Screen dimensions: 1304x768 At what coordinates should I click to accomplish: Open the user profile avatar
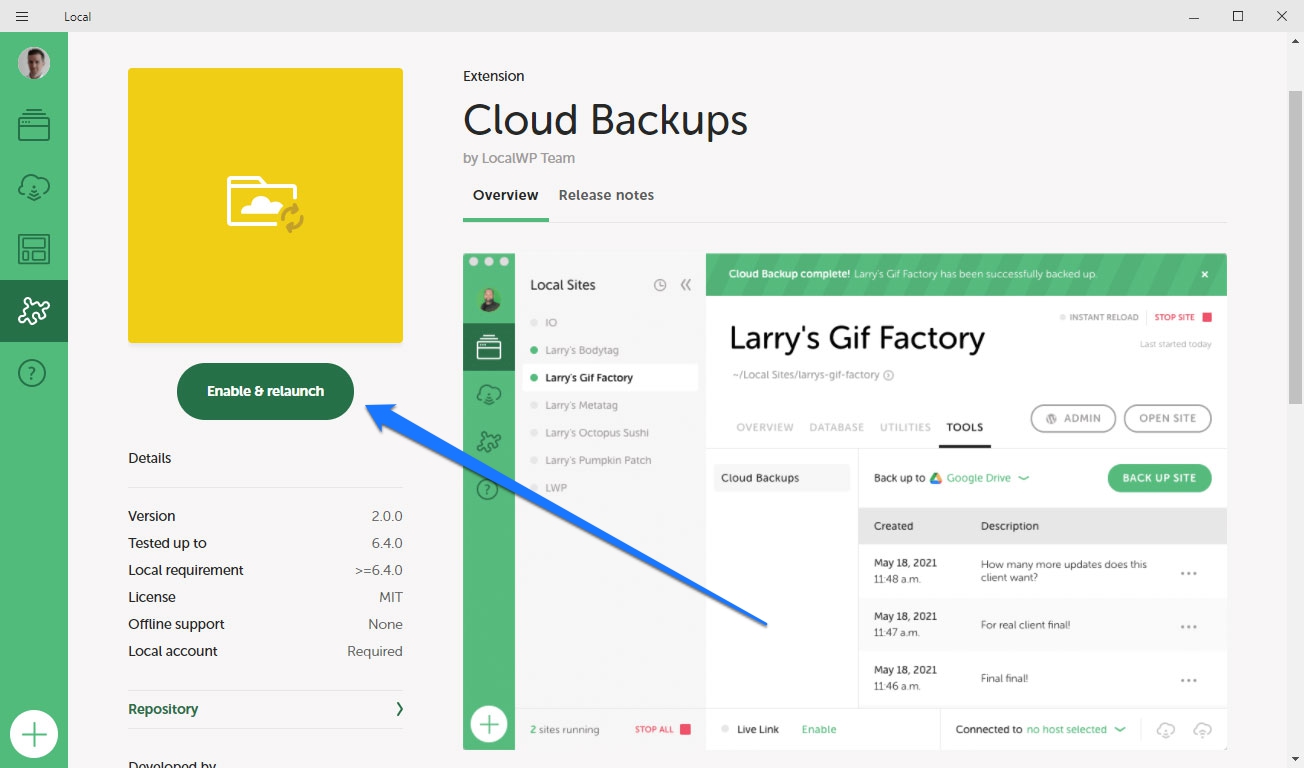34,63
